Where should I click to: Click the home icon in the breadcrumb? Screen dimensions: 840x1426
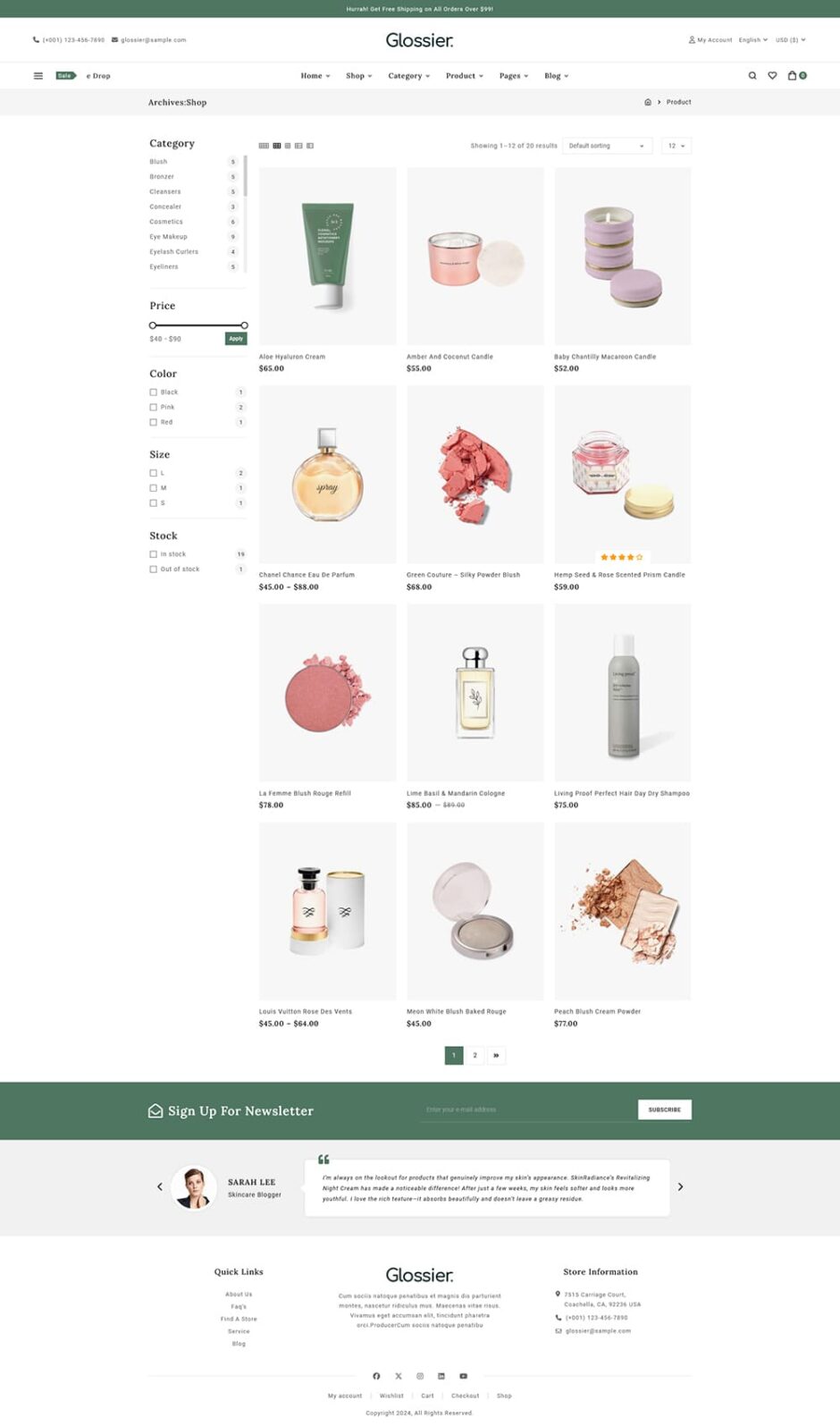648,102
